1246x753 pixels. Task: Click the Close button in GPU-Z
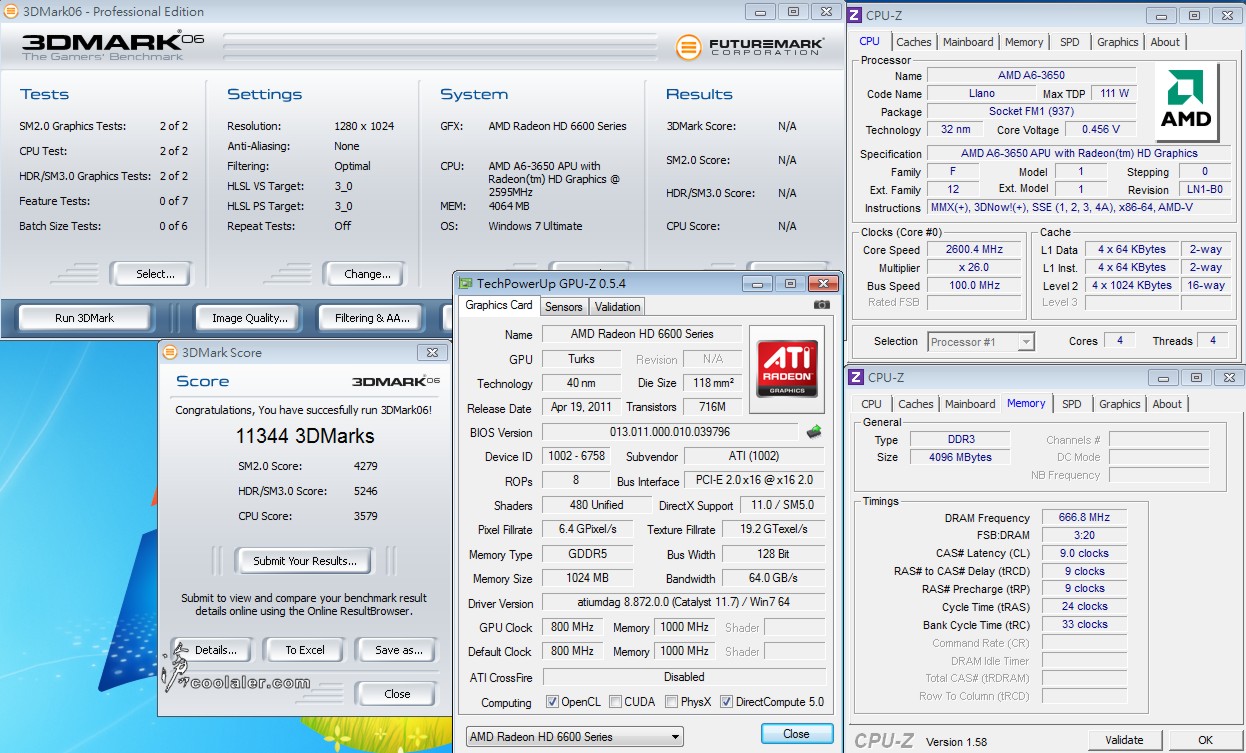[796, 734]
